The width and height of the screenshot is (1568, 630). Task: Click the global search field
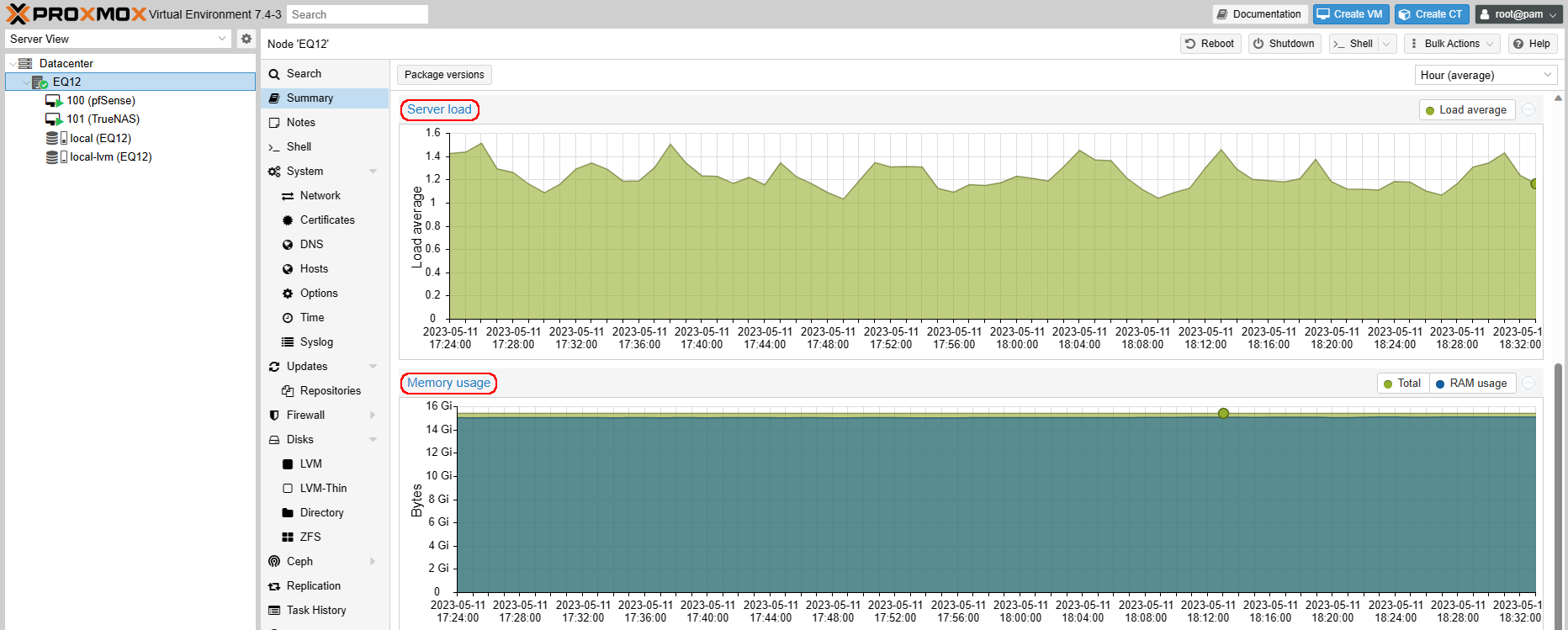pyautogui.click(x=358, y=14)
